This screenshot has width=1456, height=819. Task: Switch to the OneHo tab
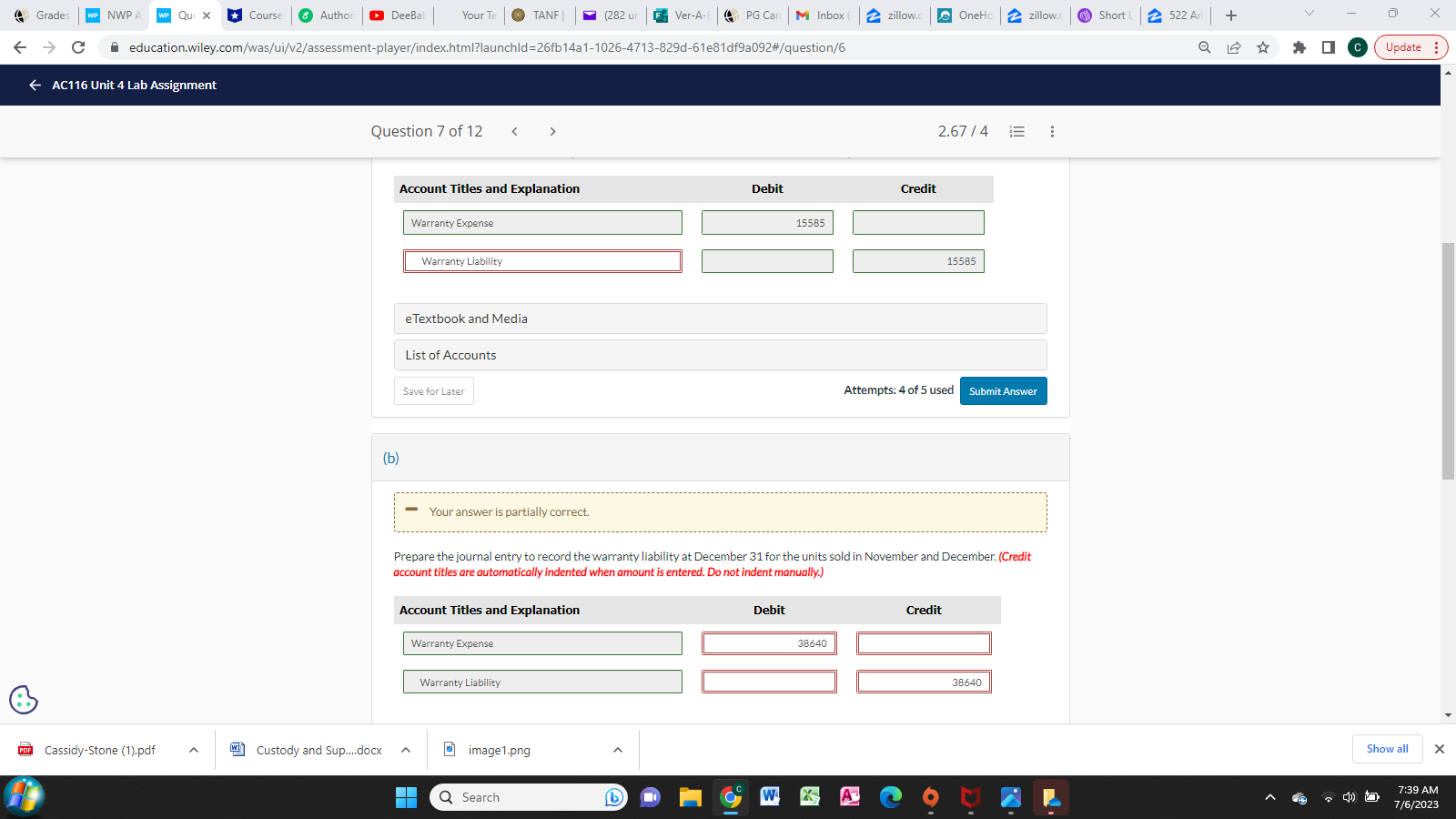click(966, 15)
